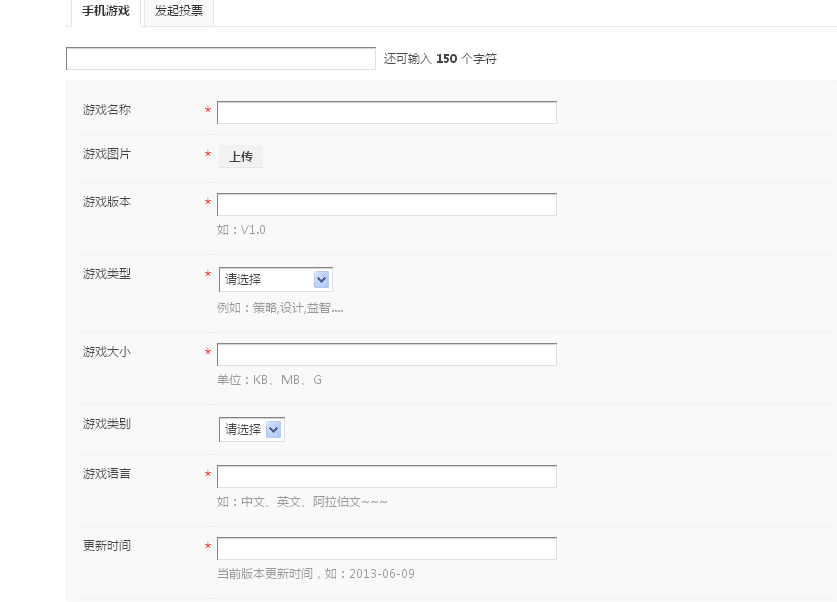Click the red asterisk beside 游戏图片
837x602 pixels.
coord(207,155)
